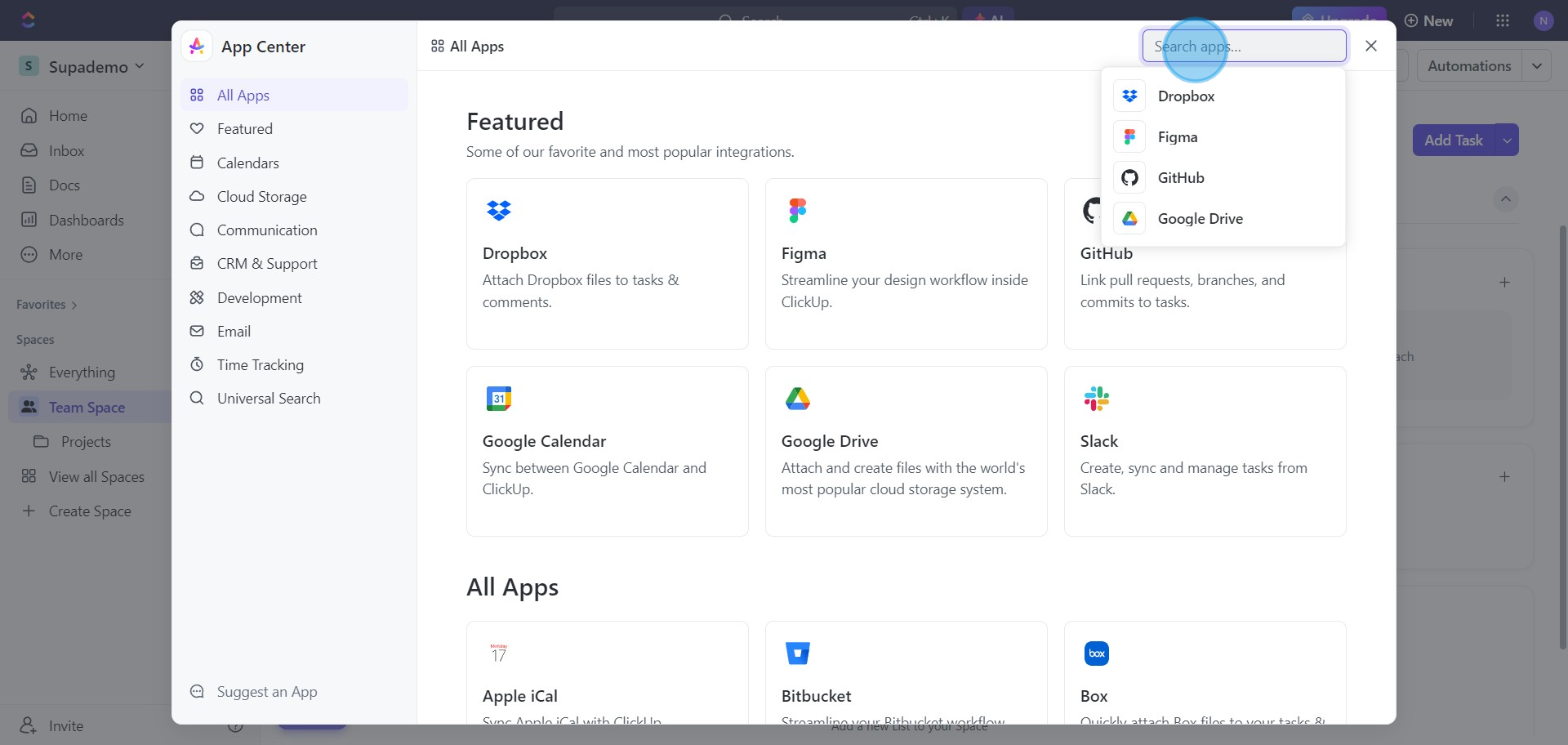Expand the Automations dropdown arrow
Viewport: 1568px width, 745px height.
click(1537, 66)
